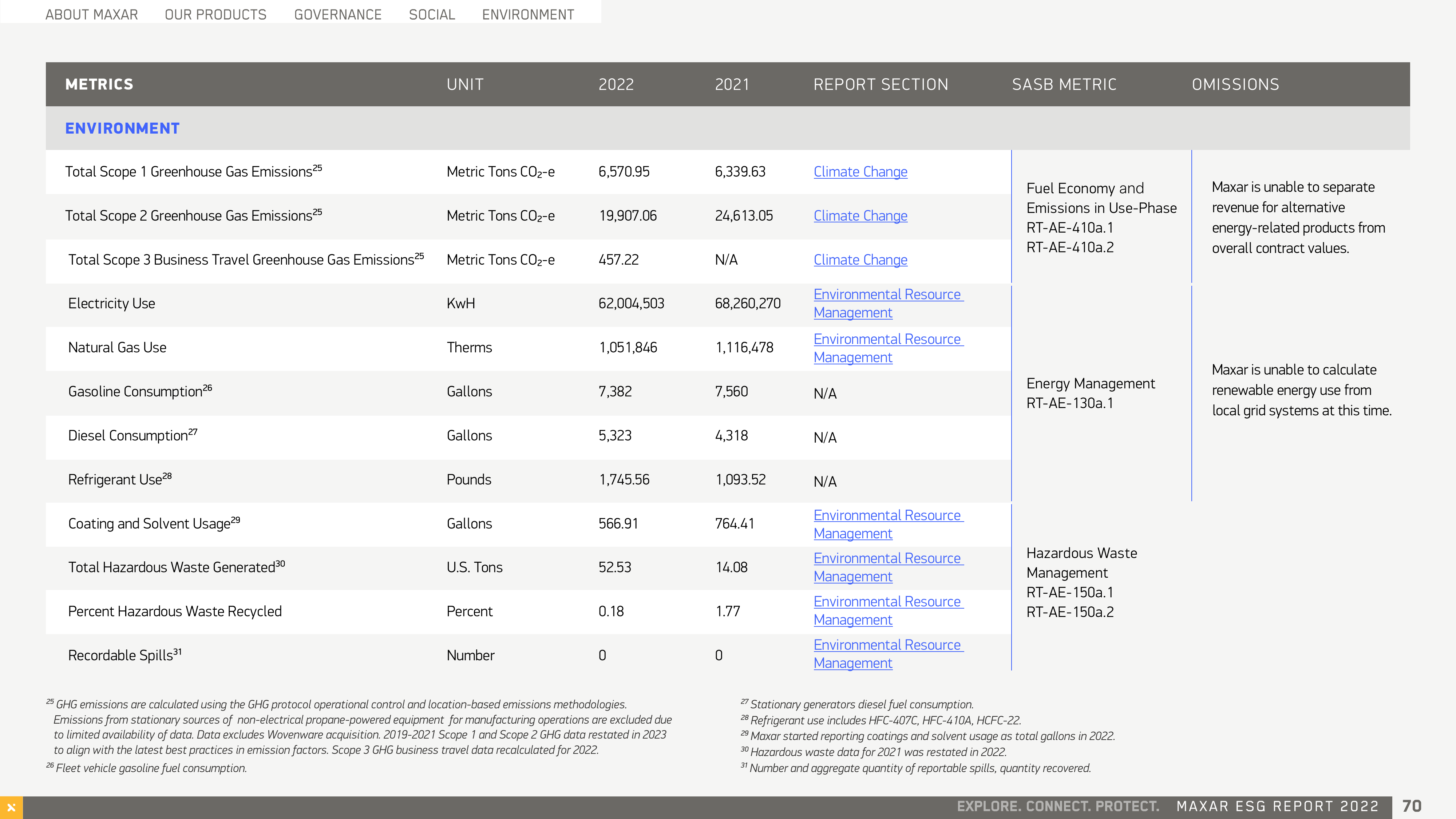
Task: Click the Pounds unit cell
Action: tap(469, 480)
